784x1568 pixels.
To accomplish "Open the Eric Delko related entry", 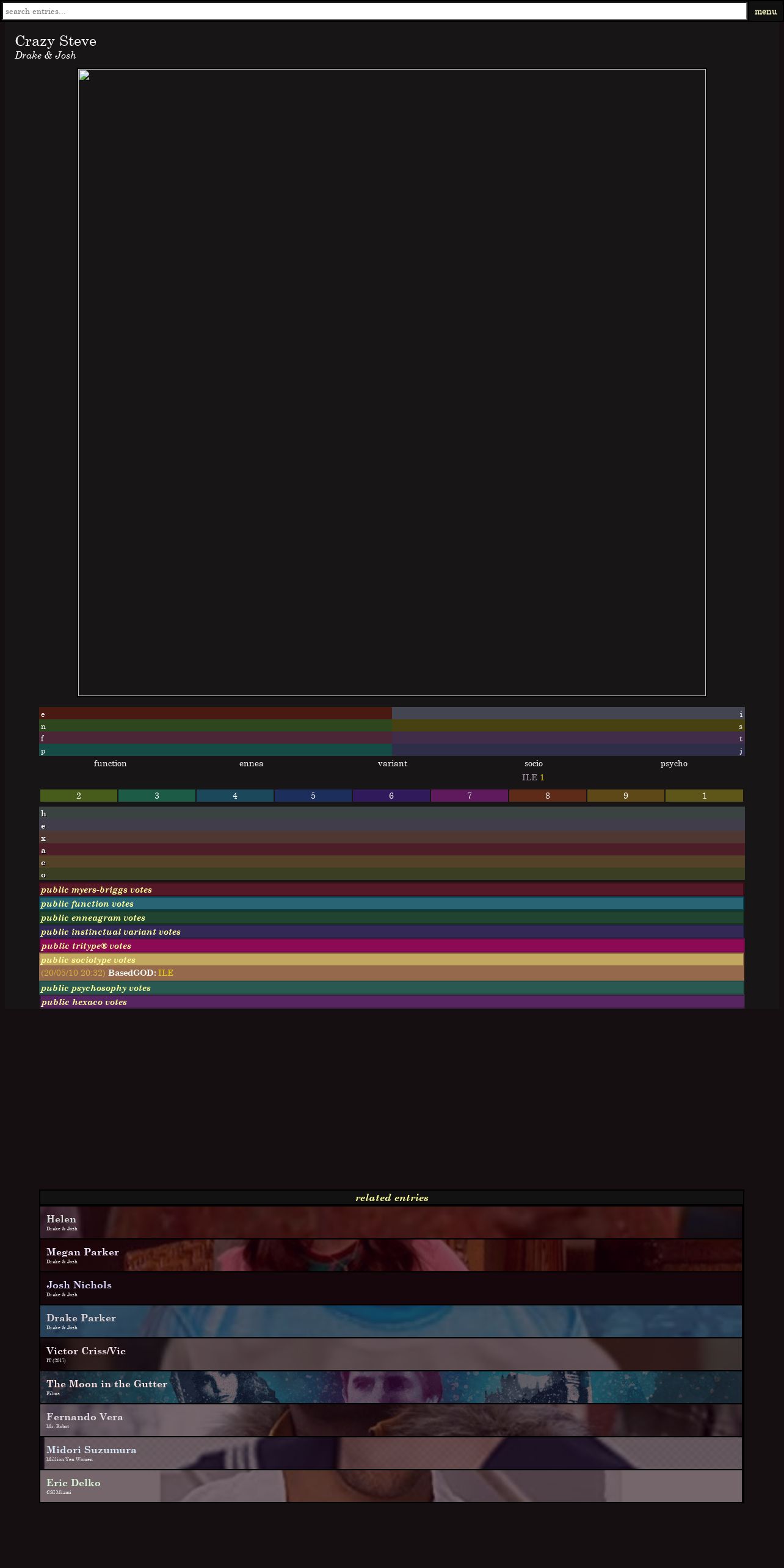I will (x=391, y=1486).
